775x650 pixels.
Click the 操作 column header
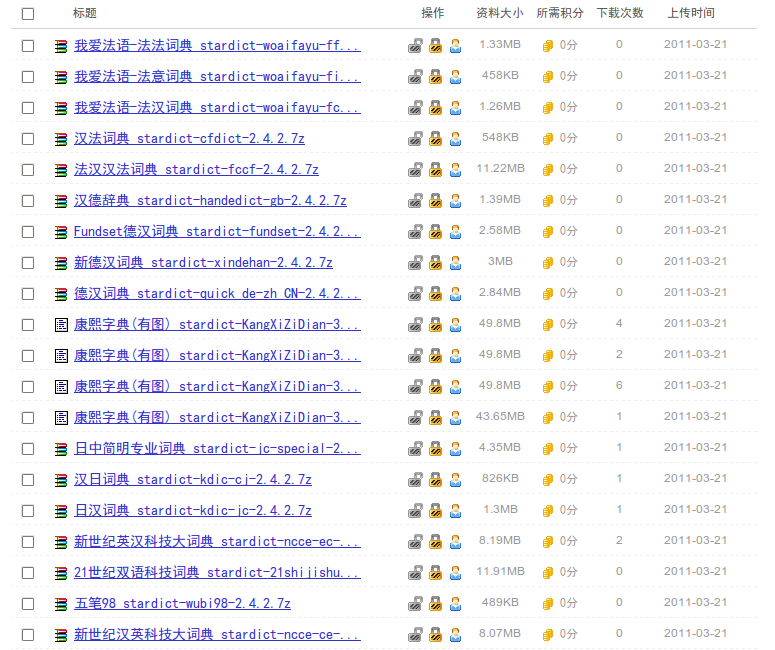[433, 13]
